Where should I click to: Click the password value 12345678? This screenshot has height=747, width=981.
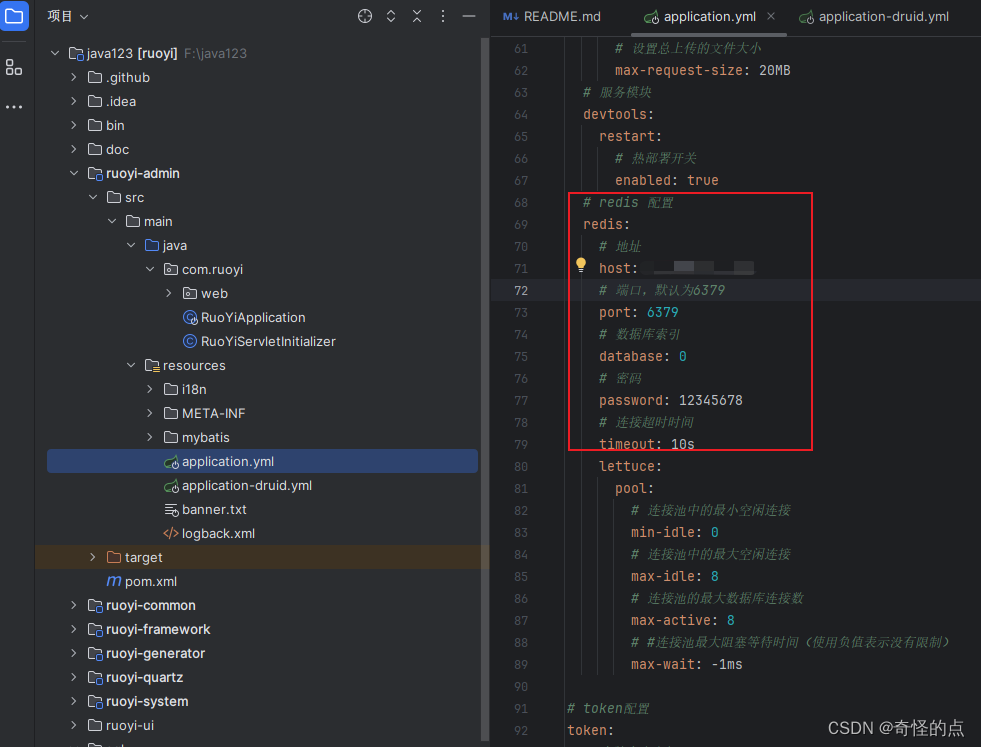coord(711,400)
